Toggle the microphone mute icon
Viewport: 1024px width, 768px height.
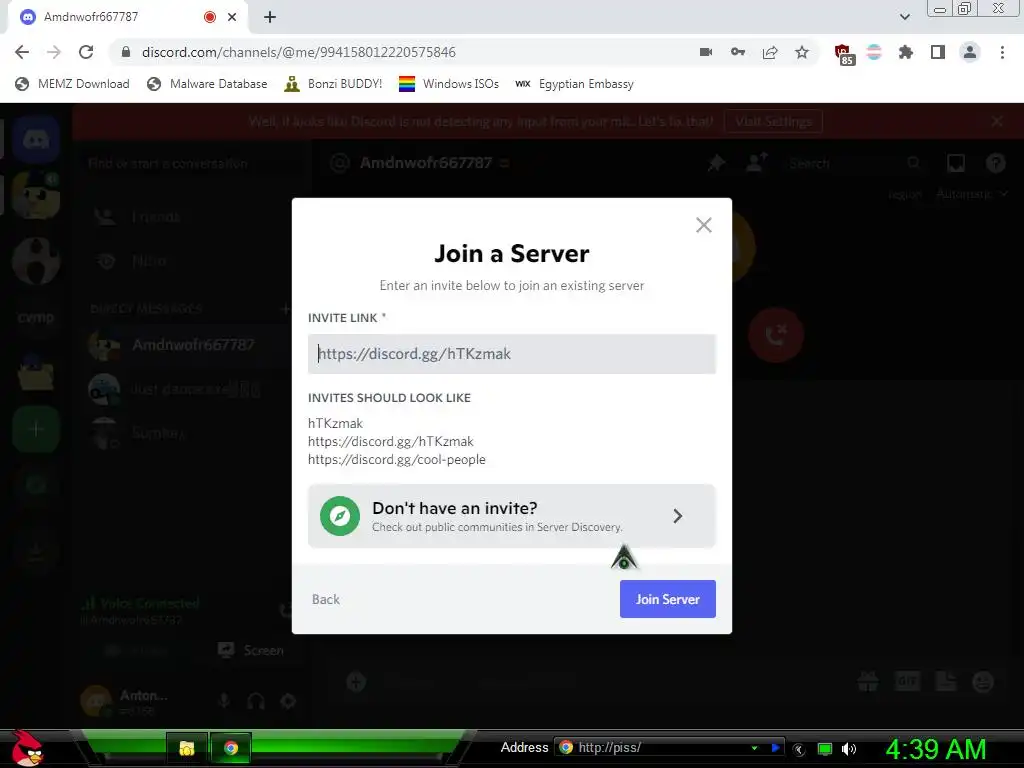(x=223, y=701)
